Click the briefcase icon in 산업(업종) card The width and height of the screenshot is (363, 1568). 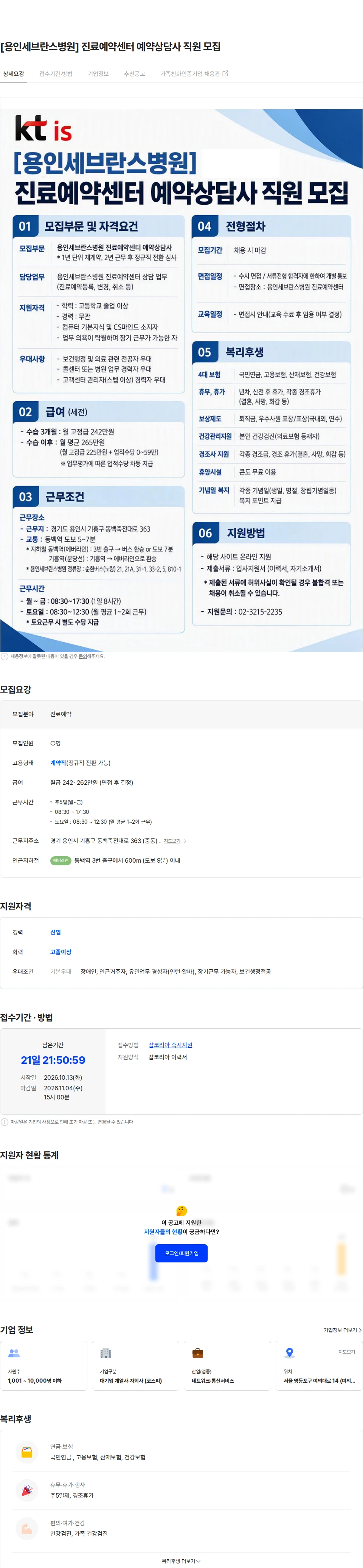pyautogui.click(x=198, y=1353)
